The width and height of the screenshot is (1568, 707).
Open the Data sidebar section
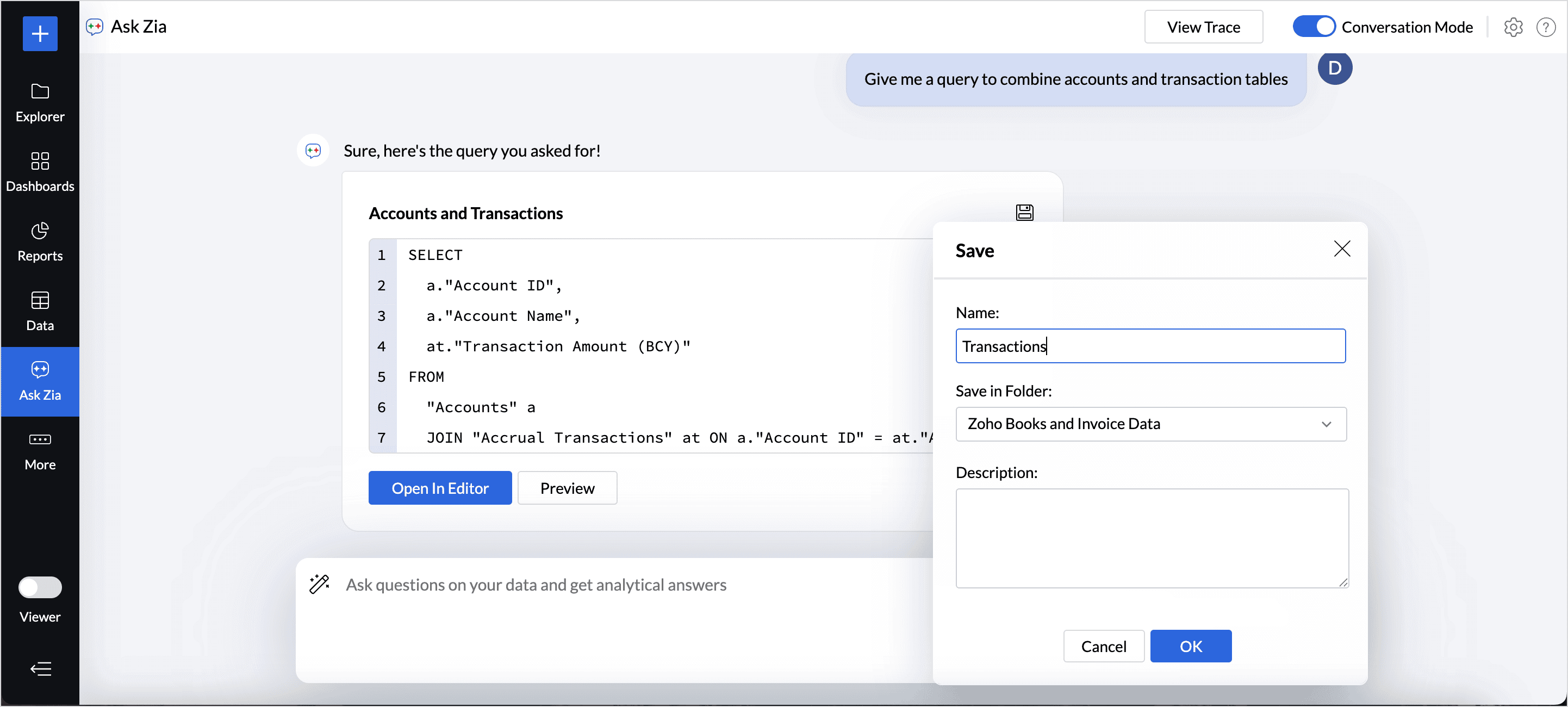tap(40, 311)
